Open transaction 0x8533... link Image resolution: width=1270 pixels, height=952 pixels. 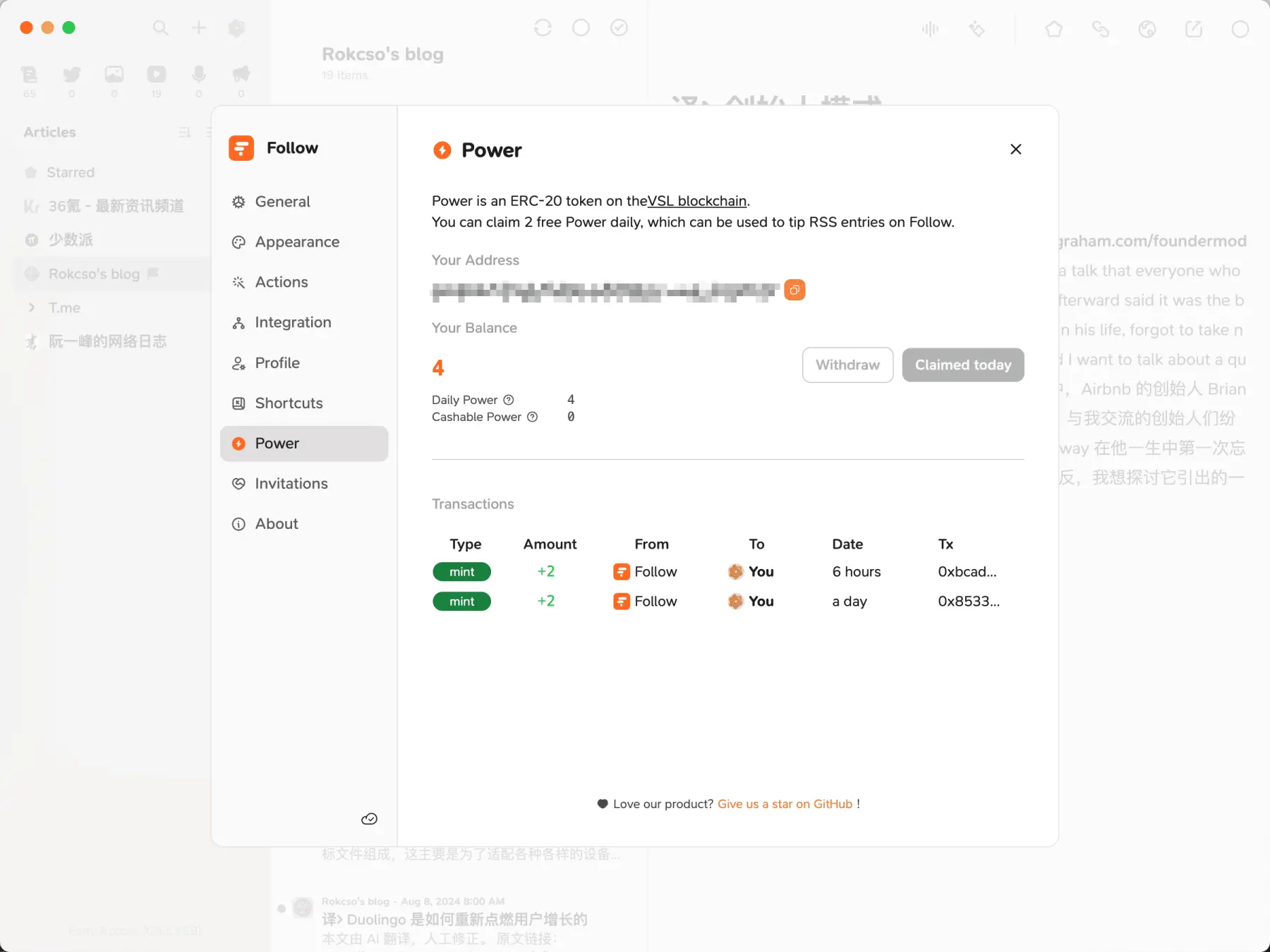pos(969,602)
